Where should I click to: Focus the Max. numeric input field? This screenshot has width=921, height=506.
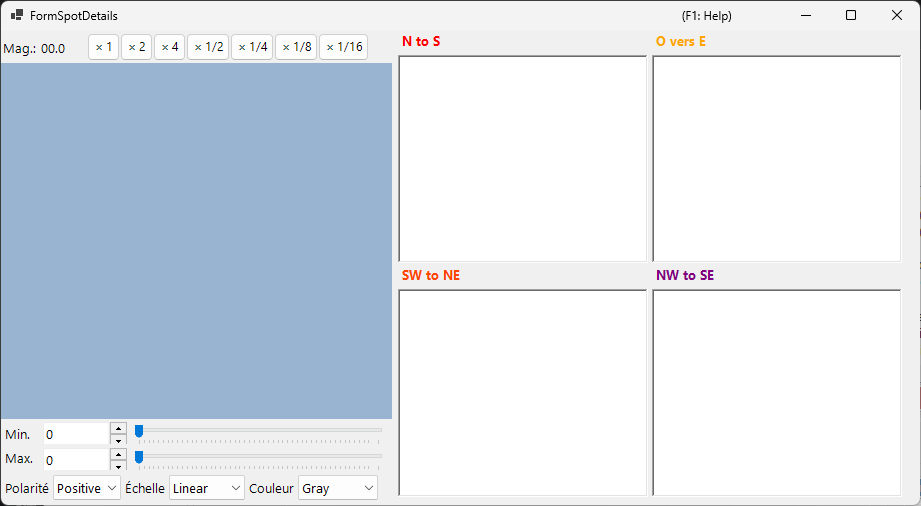tap(77, 460)
